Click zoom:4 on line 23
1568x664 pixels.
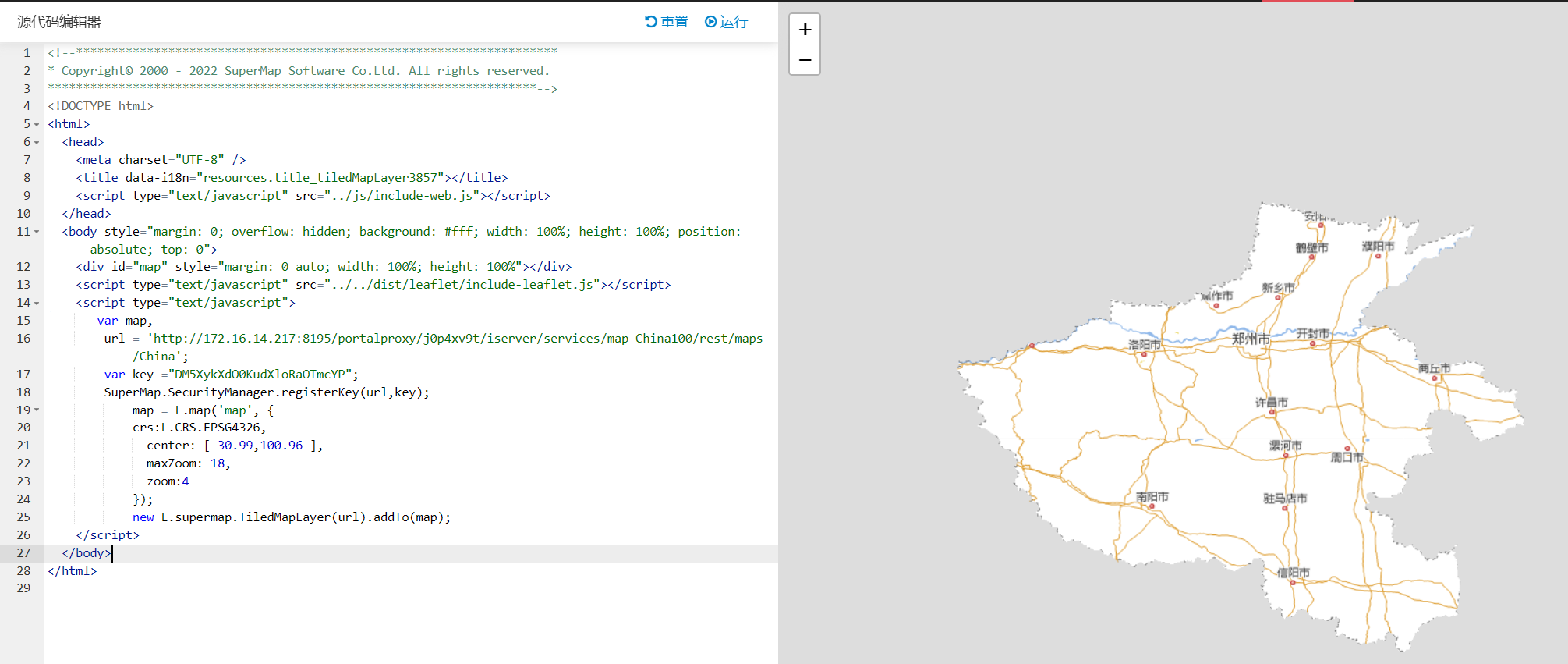[x=168, y=481]
